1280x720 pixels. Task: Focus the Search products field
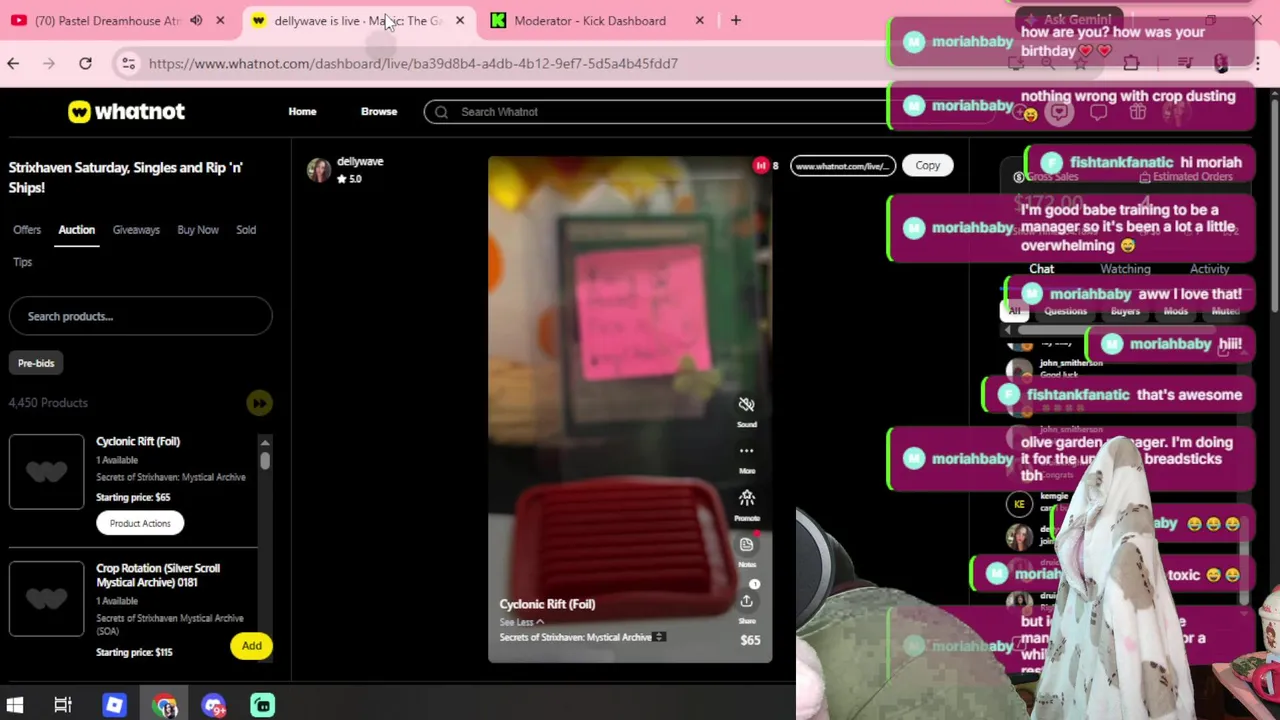point(140,316)
